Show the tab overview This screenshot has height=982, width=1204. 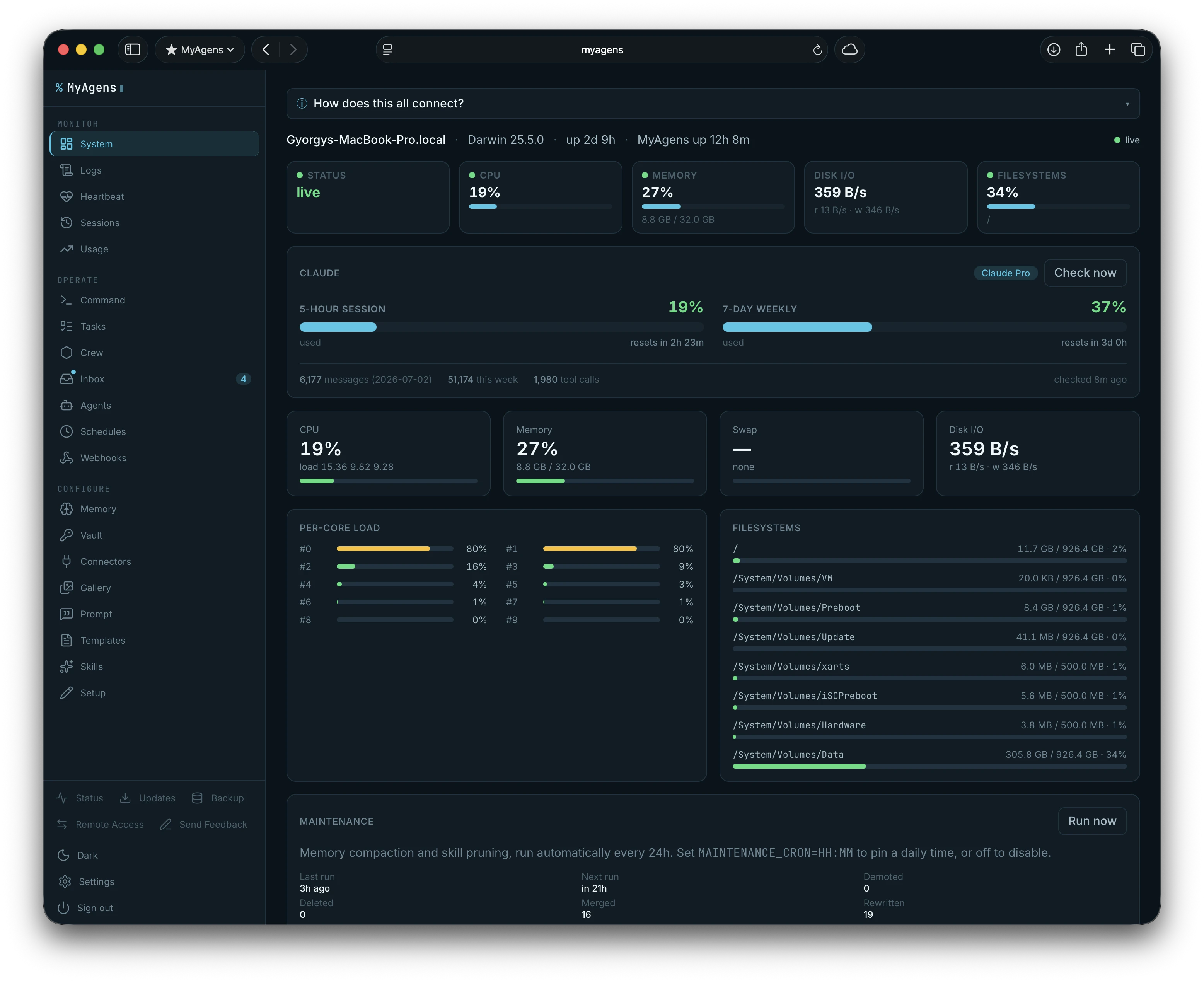(1137, 49)
